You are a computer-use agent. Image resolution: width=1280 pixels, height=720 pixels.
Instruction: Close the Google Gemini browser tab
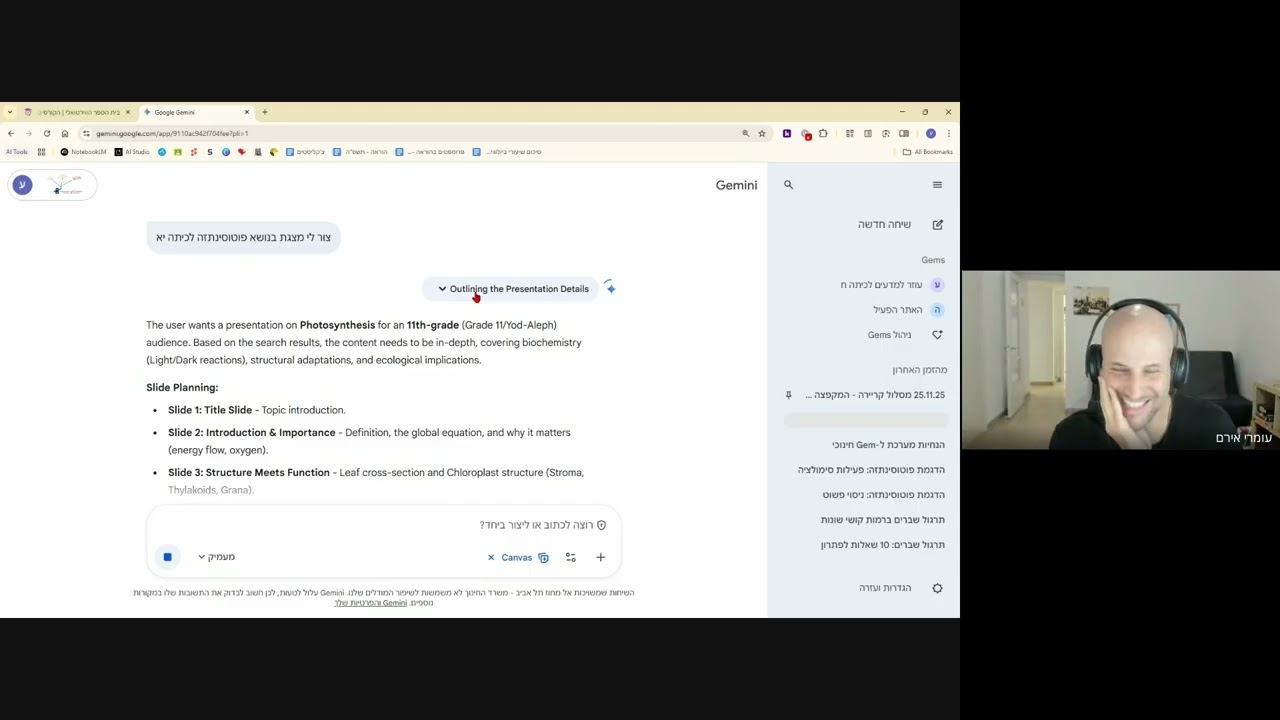(247, 112)
